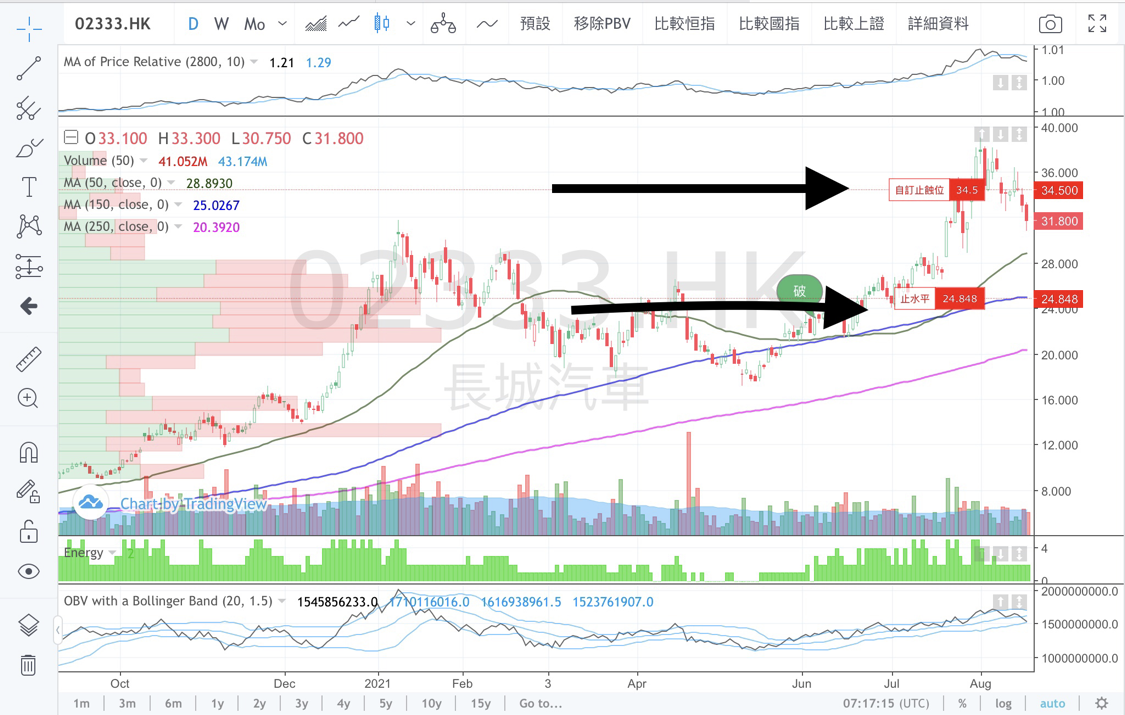Screen dimensions: 1125x715
Task: Collapse the main chart legend minus box
Action: [x=70, y=137]
